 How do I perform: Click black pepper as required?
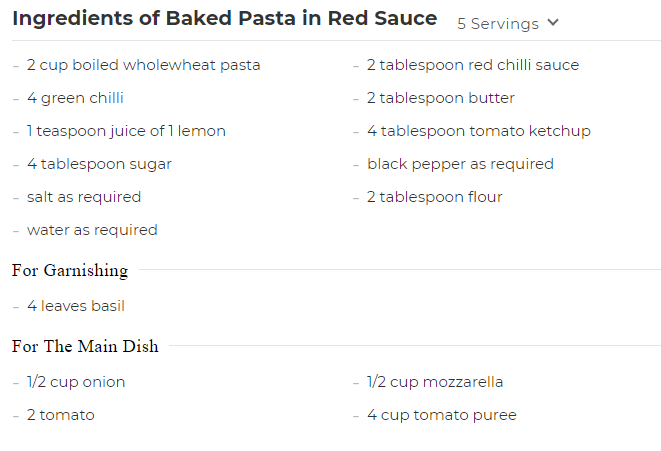[460, 164]
